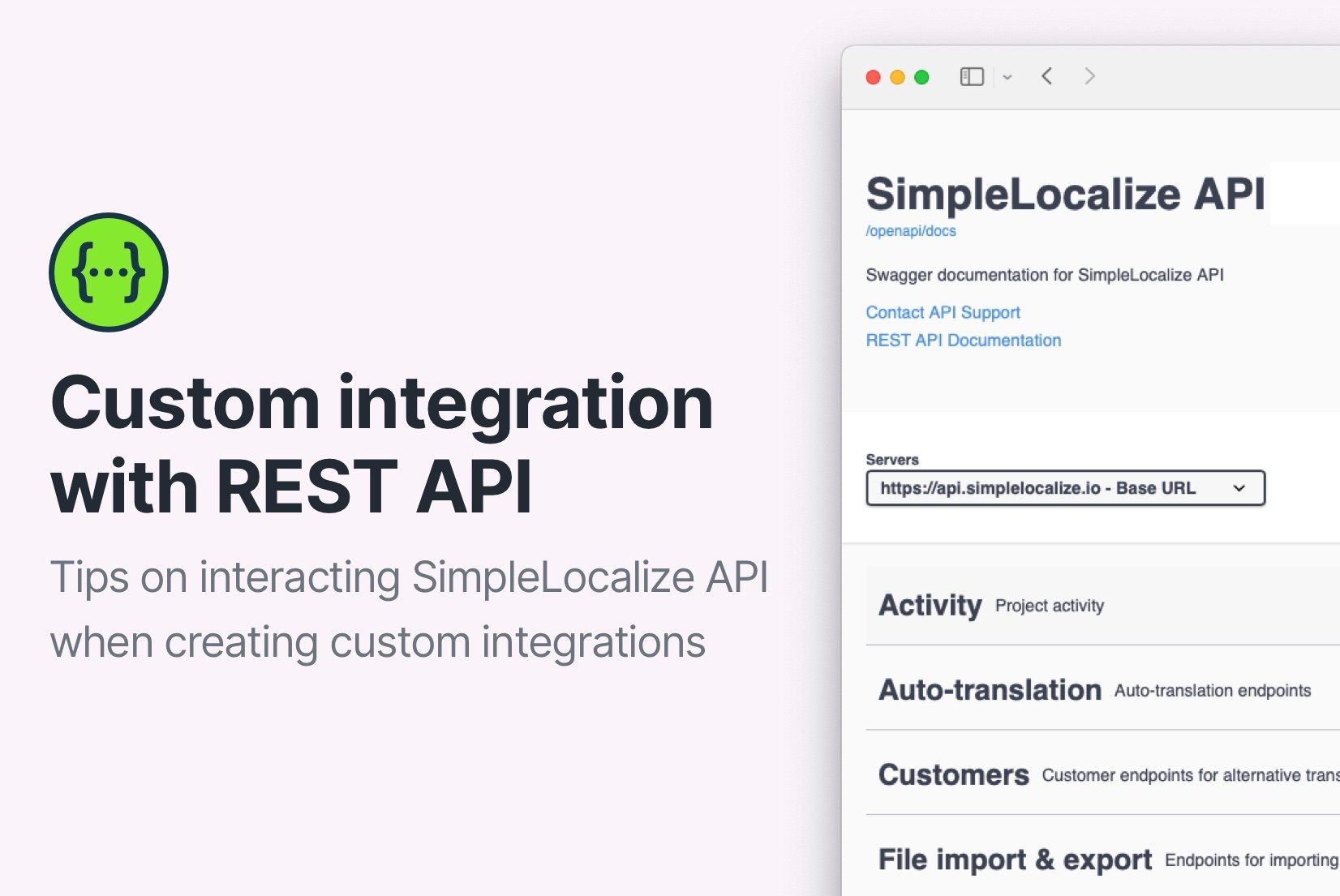This screenshot has height=896, width=1340.
Task: Expand the Customers section
Action: (x=1103, y=775)
